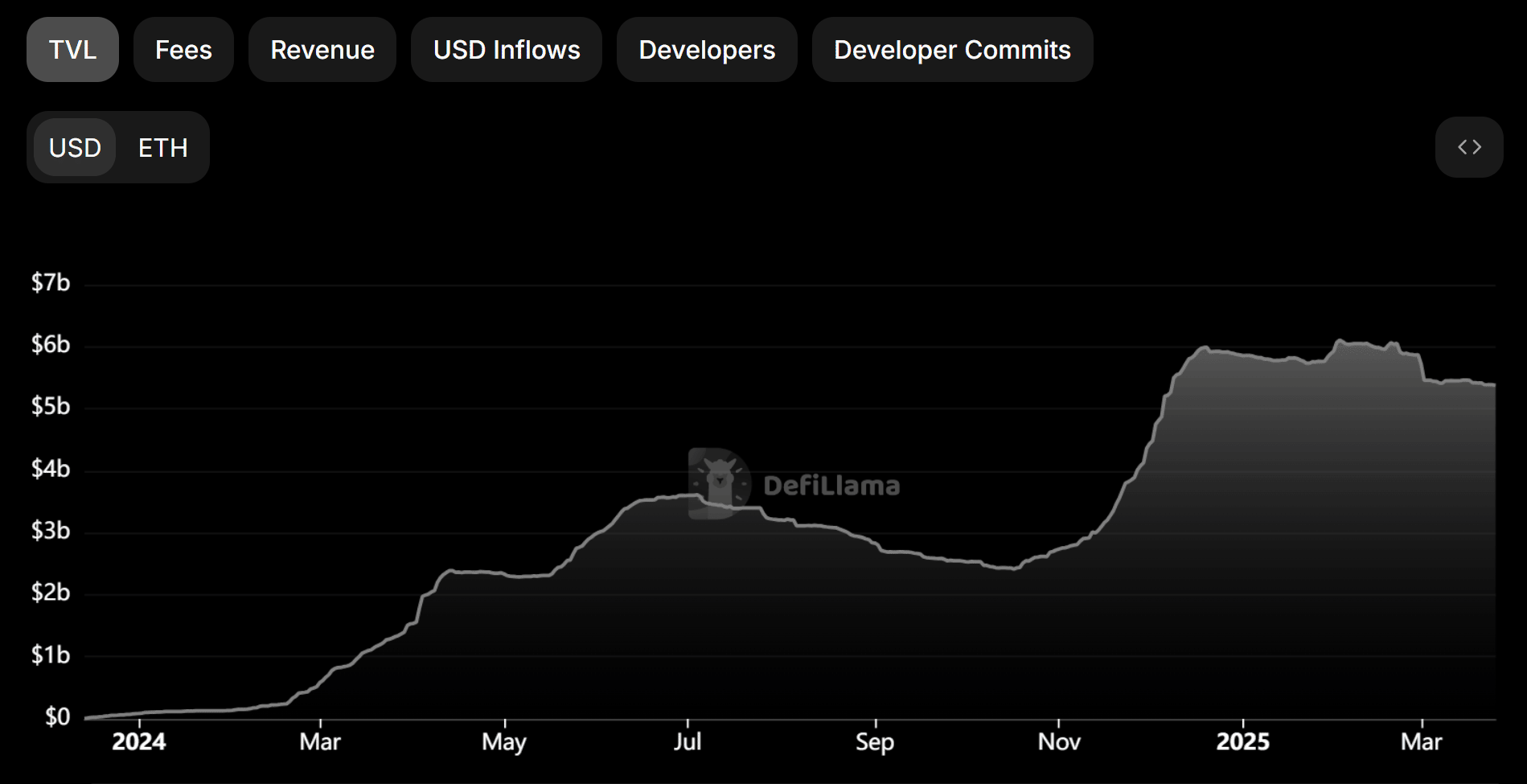
Task: Click the $3b y-axis label
Action: 51,531
